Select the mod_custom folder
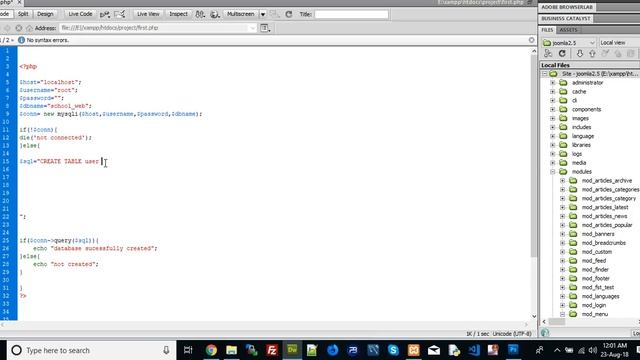The height and width of the screenshot is (360, 640). [596, 252]
